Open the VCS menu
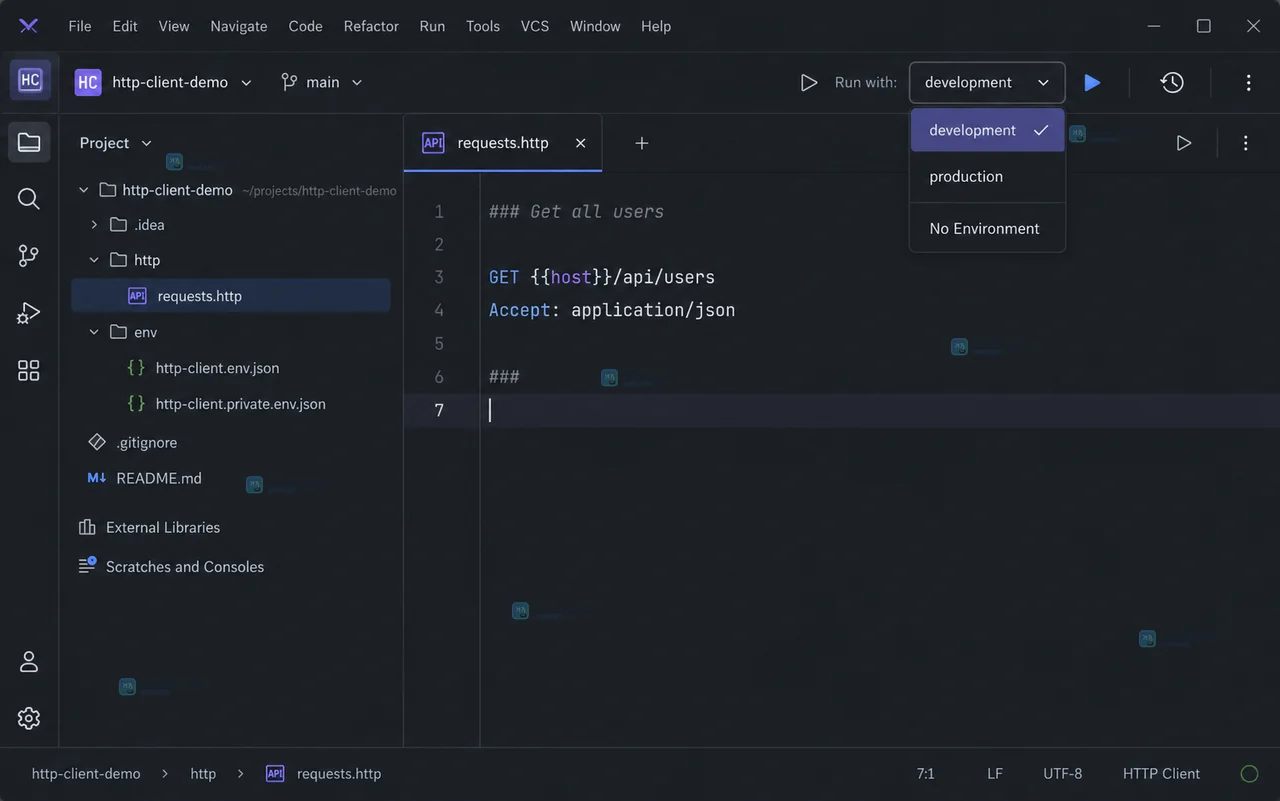 535,26
